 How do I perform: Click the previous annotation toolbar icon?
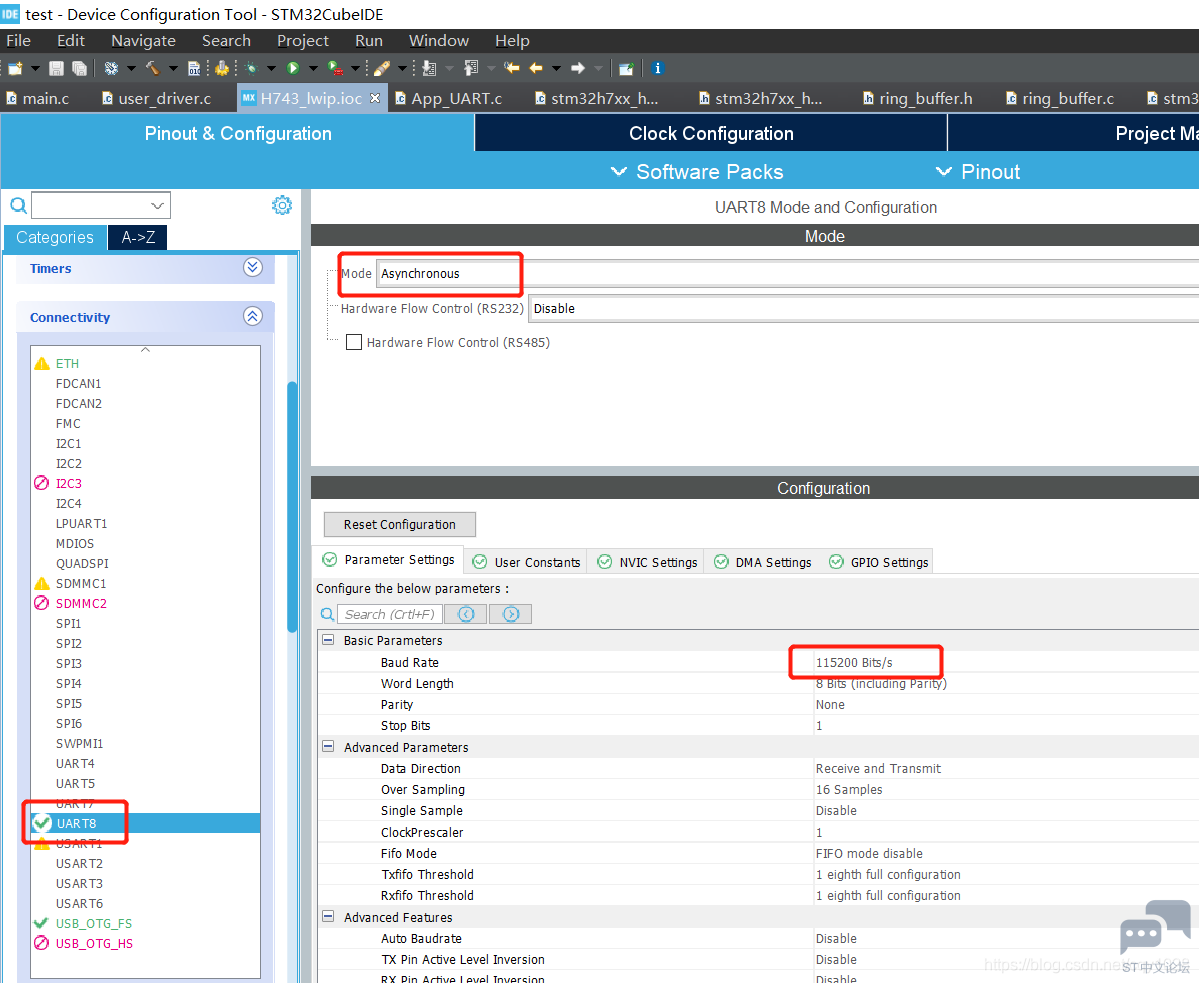(x=471, y=69)
